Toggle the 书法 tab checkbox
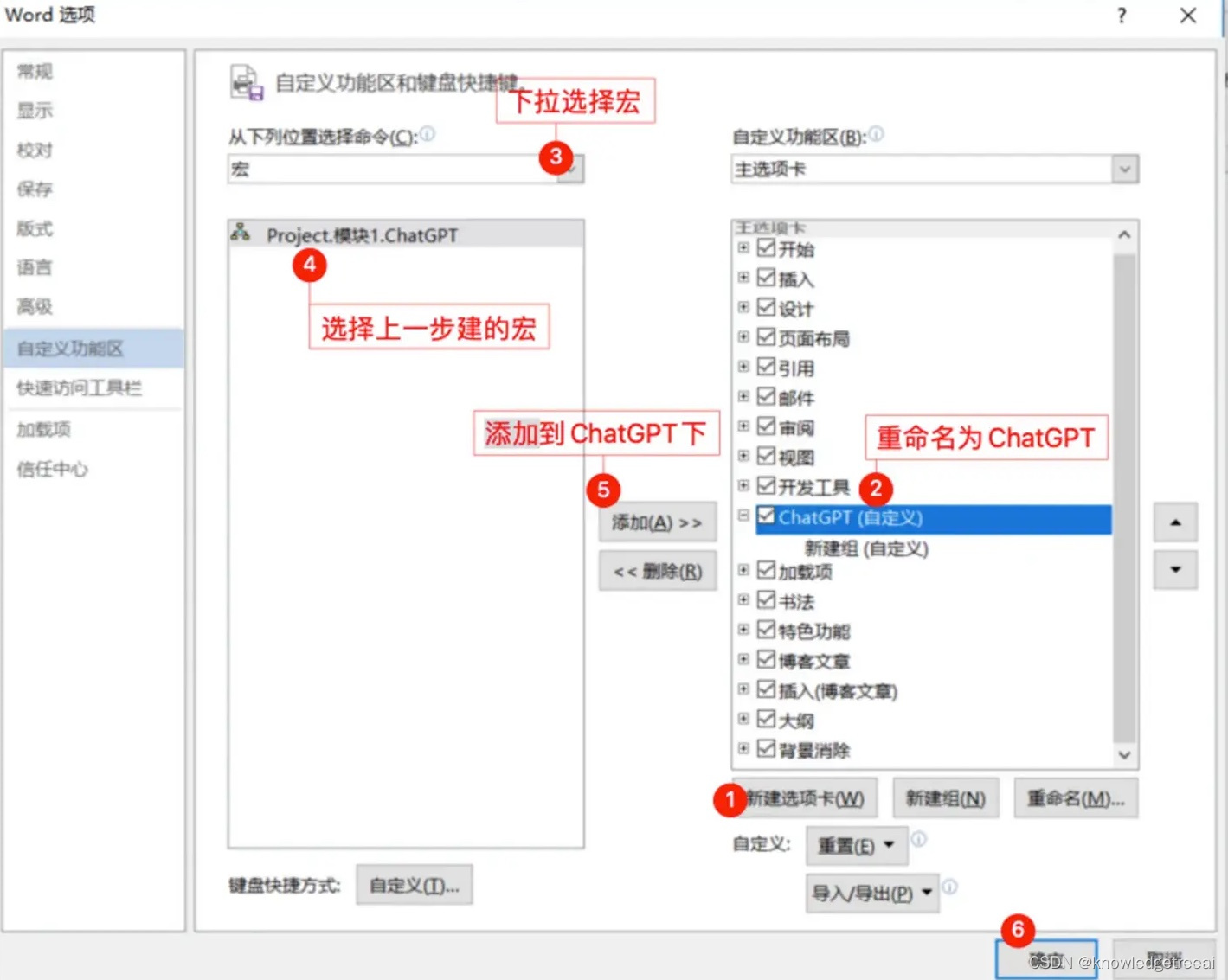1228x980 pixels. point(766,599)
